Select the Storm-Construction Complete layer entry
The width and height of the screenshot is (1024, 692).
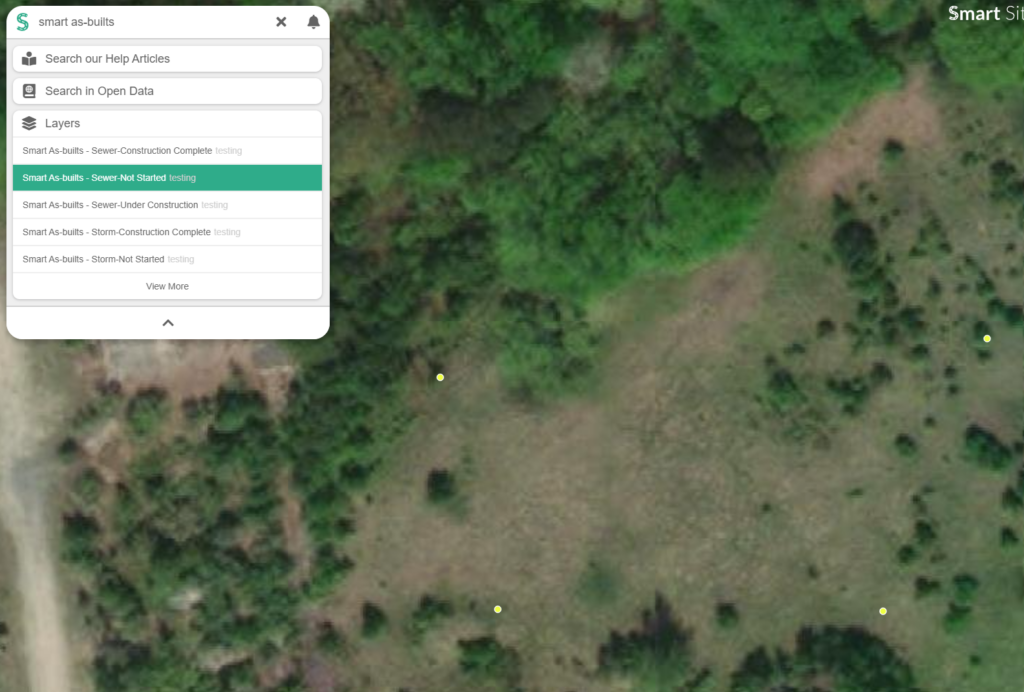(167, 231)
